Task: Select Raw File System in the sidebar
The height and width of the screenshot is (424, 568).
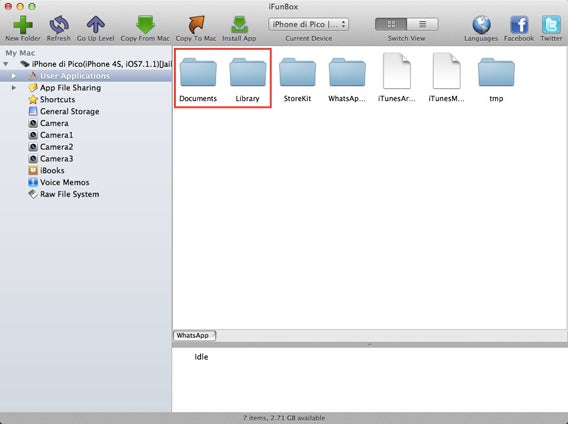Action: (86, 194)
